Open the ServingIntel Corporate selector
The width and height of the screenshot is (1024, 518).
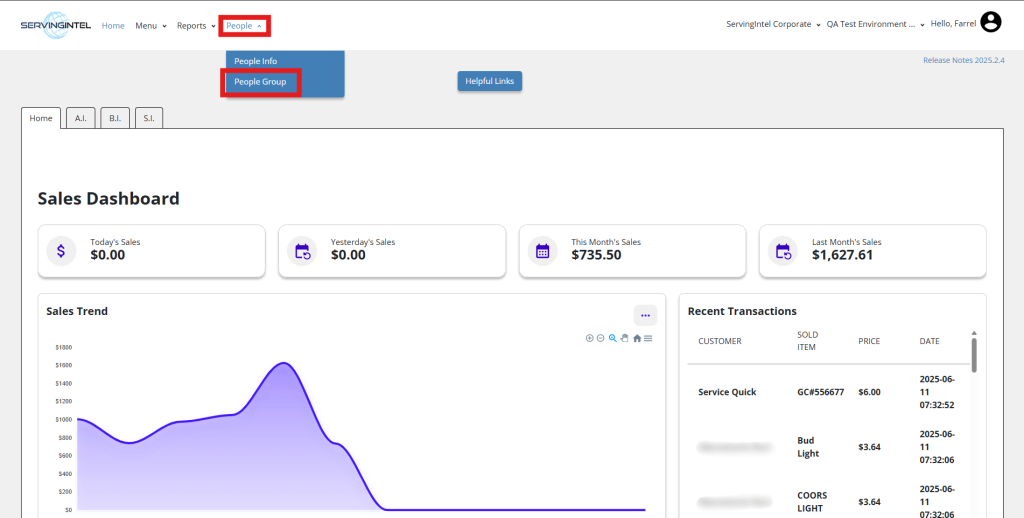[773, 24]
